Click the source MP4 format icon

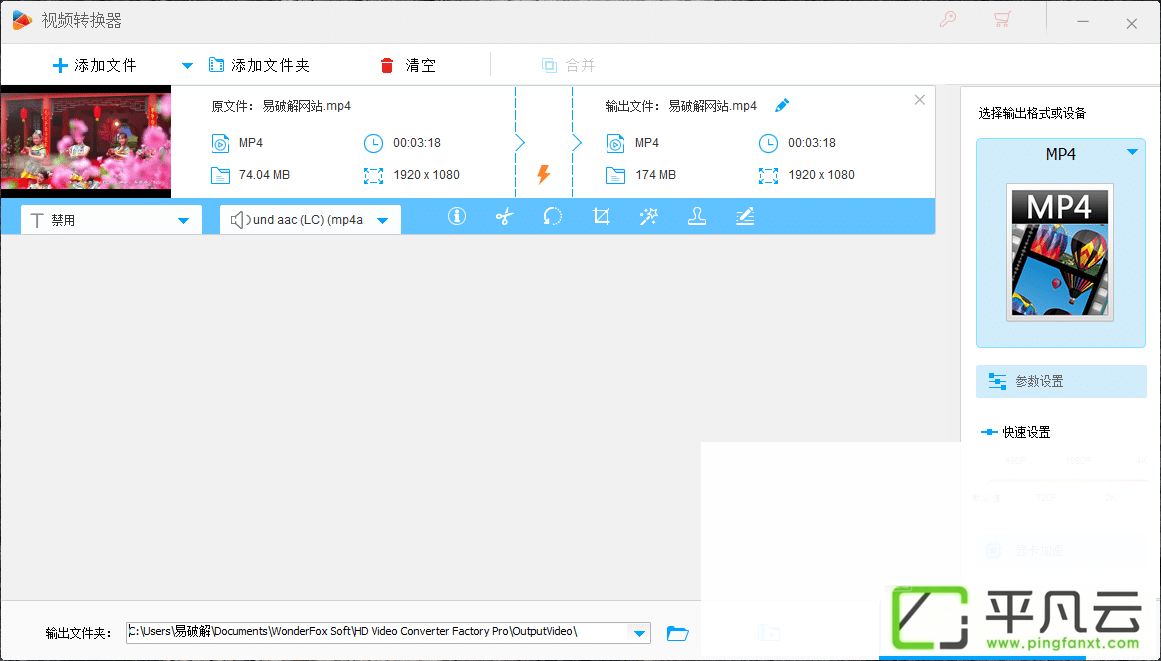coord(221,143)
